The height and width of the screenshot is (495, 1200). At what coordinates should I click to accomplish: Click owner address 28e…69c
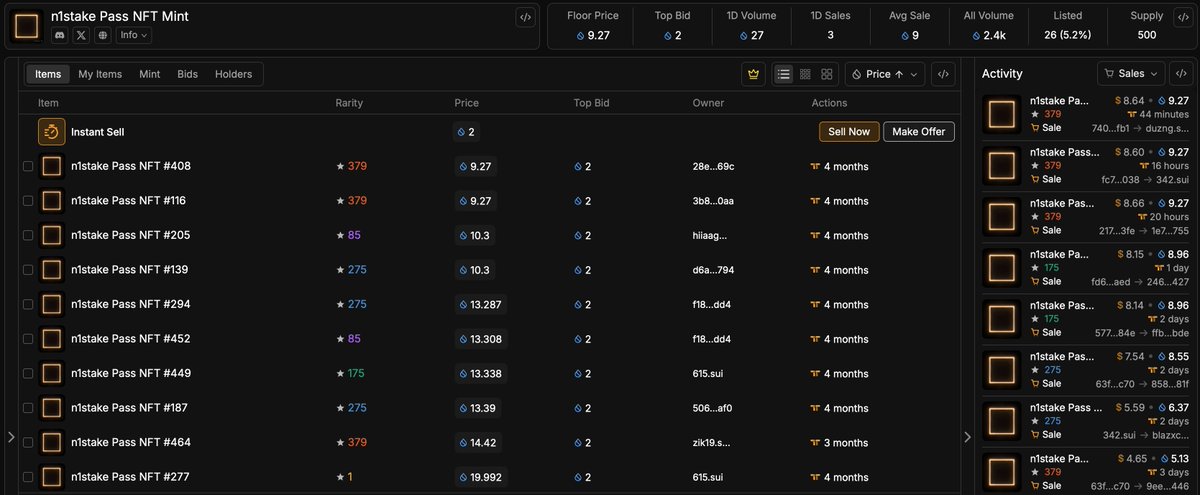tap(713, 166)
